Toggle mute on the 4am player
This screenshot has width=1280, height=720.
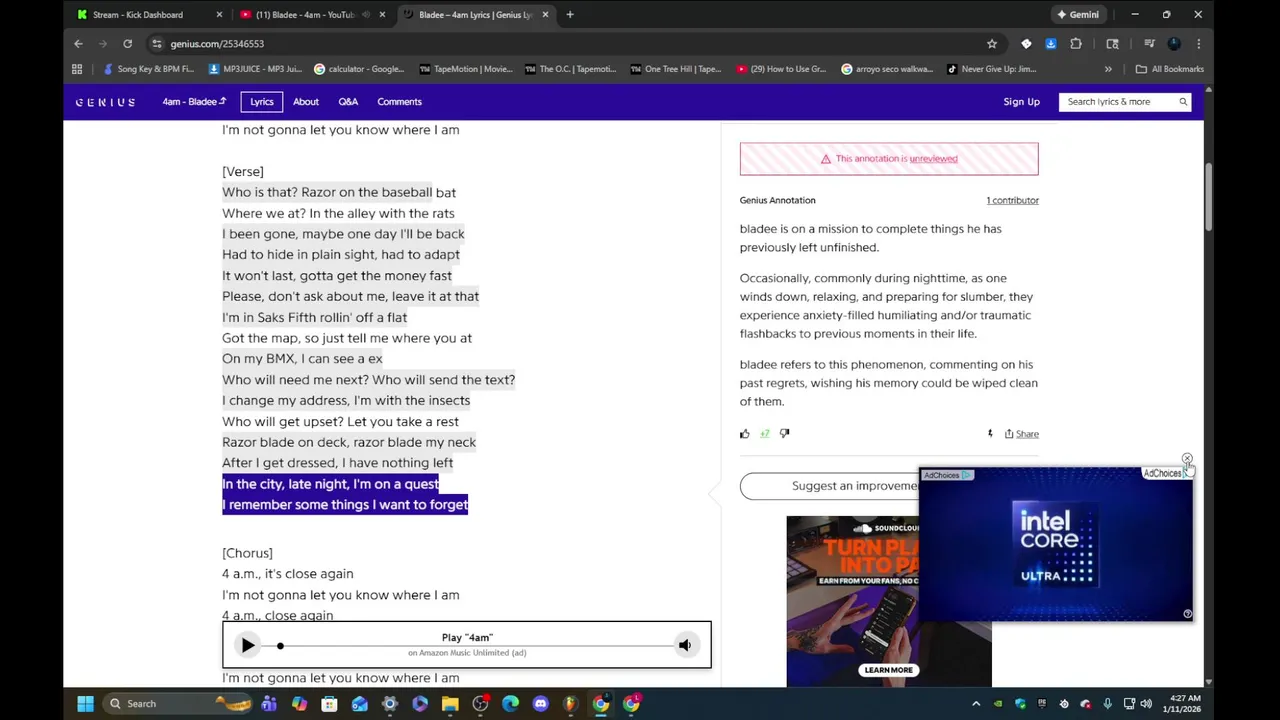685,646
